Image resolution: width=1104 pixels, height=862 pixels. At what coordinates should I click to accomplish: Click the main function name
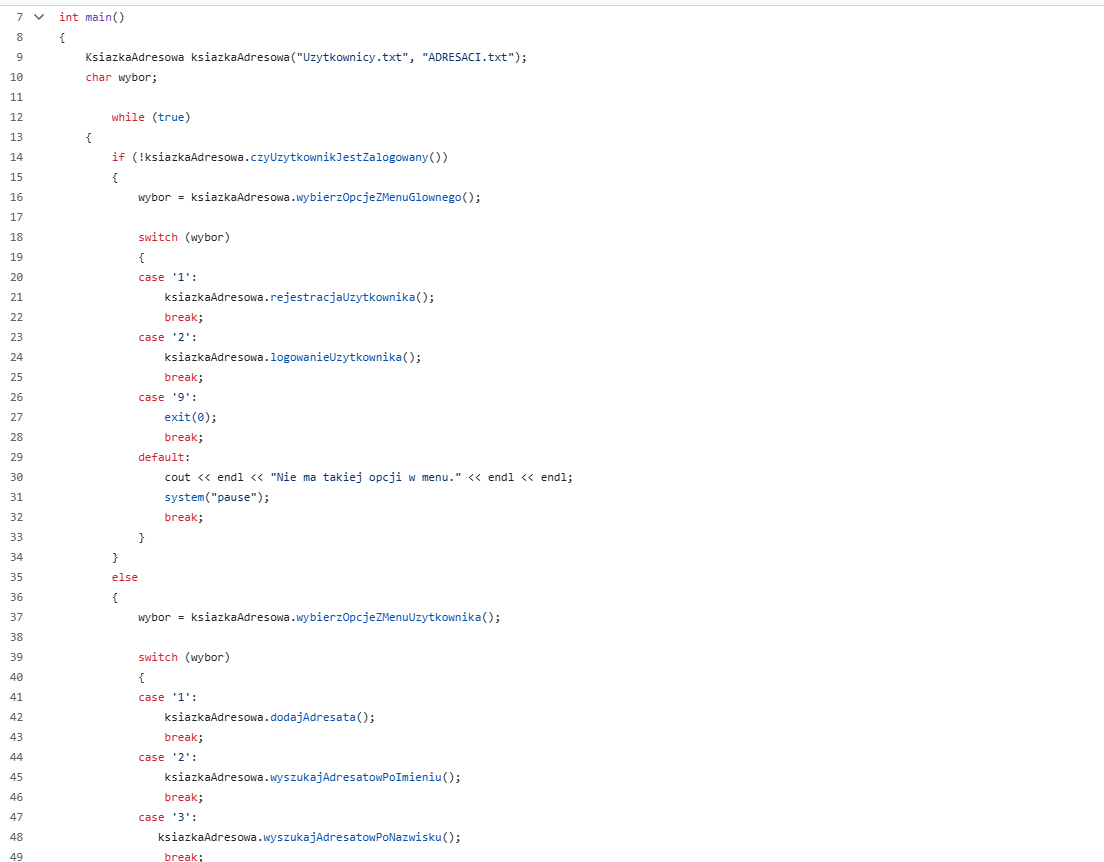99,17
